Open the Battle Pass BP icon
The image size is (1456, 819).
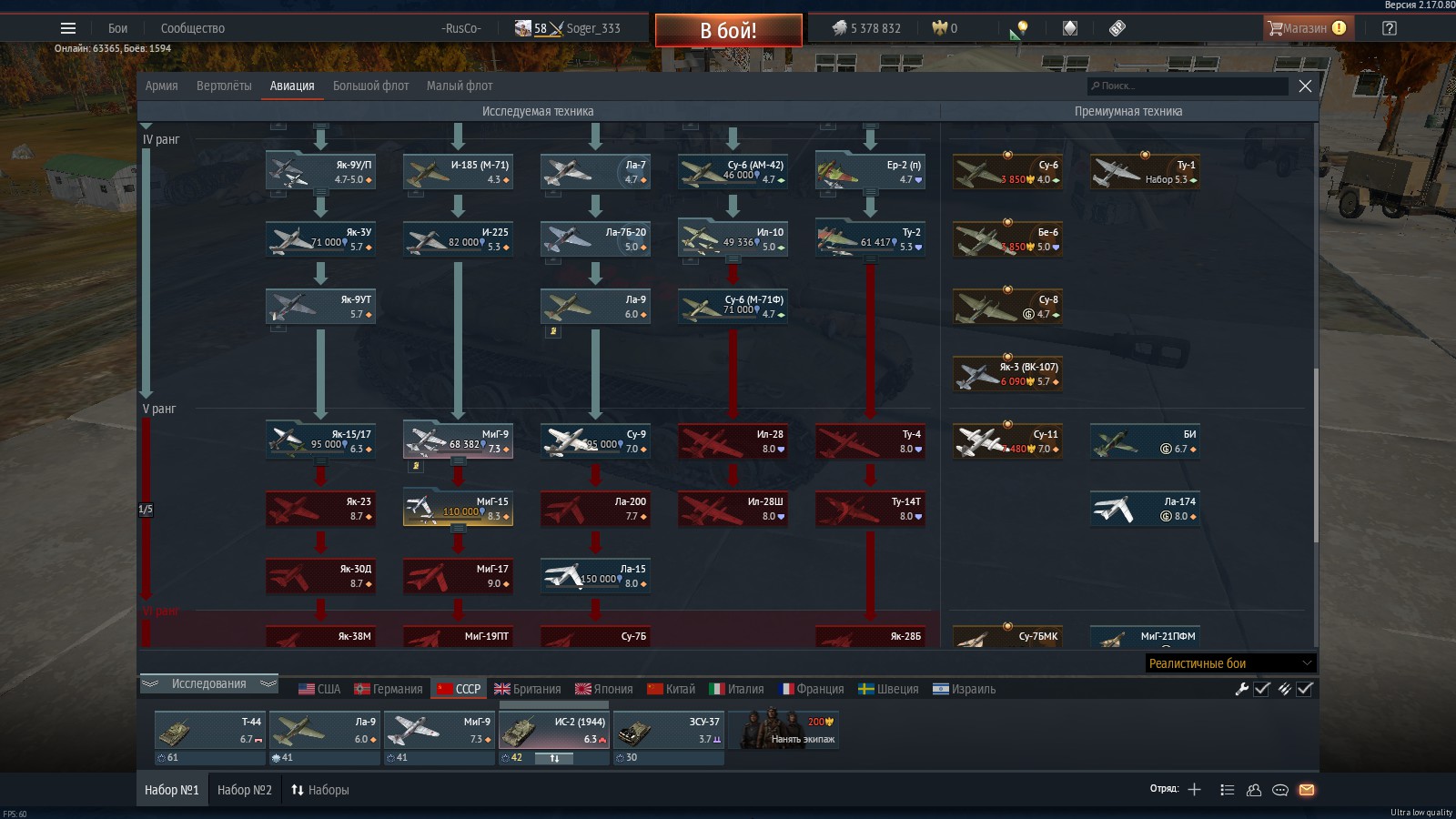coord(1117,28)
